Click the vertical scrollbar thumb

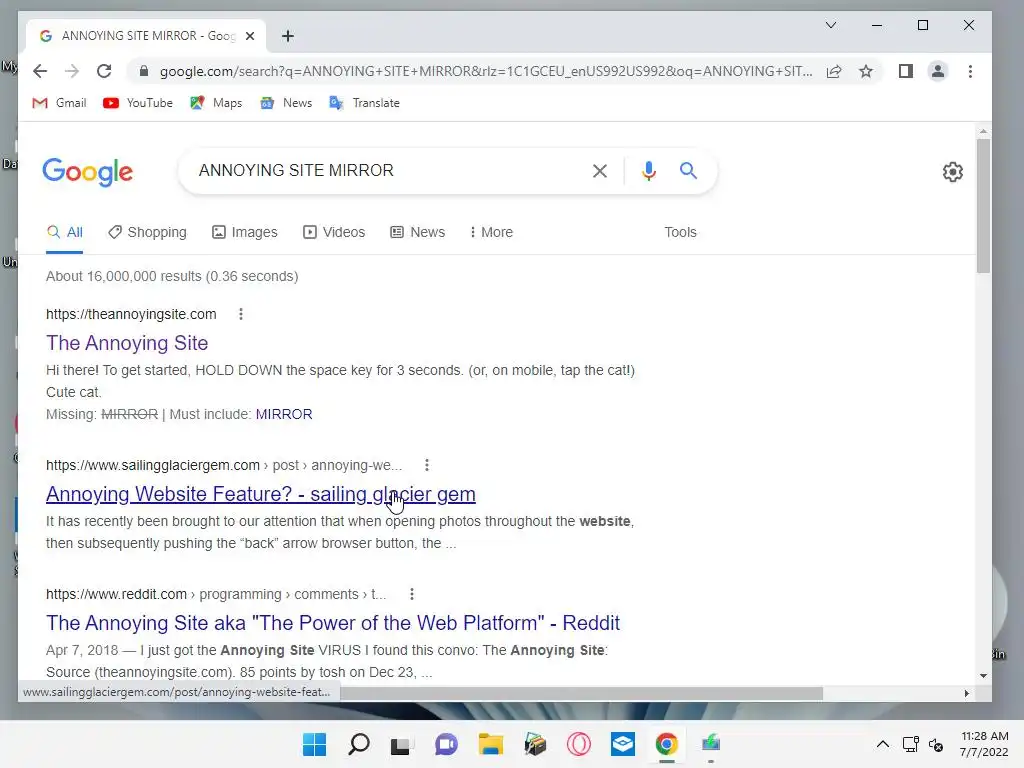point(984,206)
